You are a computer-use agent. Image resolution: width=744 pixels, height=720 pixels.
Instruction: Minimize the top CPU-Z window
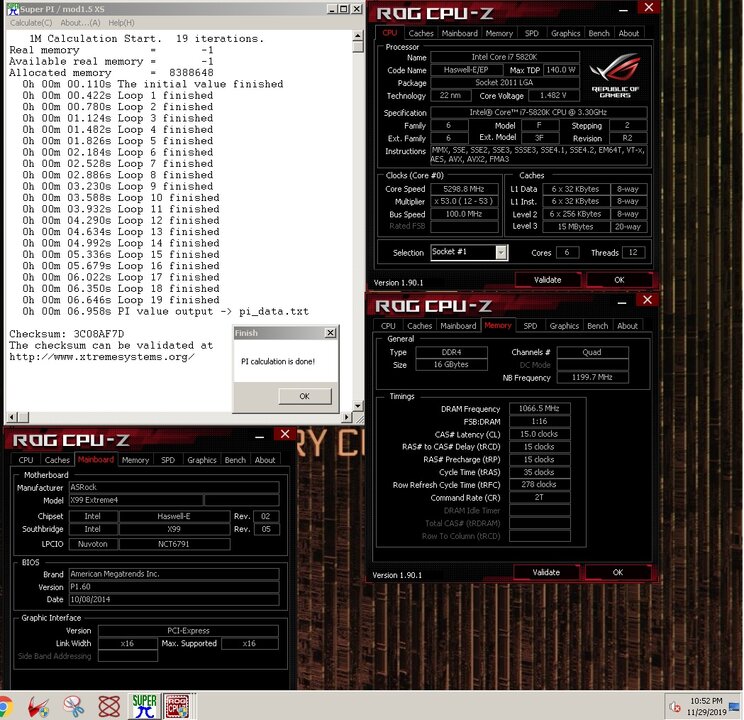pos(623,10)
